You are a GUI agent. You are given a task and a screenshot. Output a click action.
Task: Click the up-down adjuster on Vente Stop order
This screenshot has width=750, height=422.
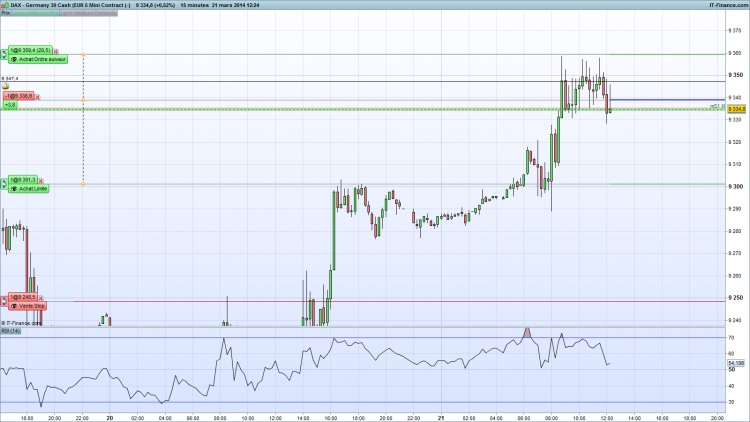pyautogui.click(x=4, y=301)
